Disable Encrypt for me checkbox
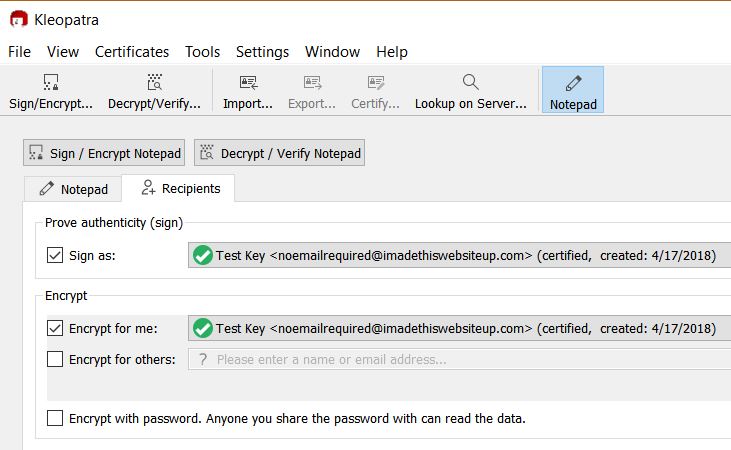Image resolution: width=731 pixels, height=450 pixels. tap(55, 328)
